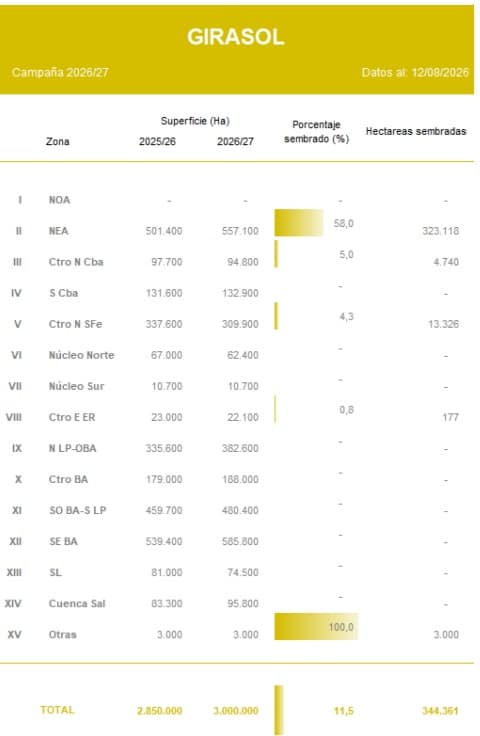
Task: Click the NEA 58,0 progress bar
Action: pyautogui.click(x=299, y=222)
